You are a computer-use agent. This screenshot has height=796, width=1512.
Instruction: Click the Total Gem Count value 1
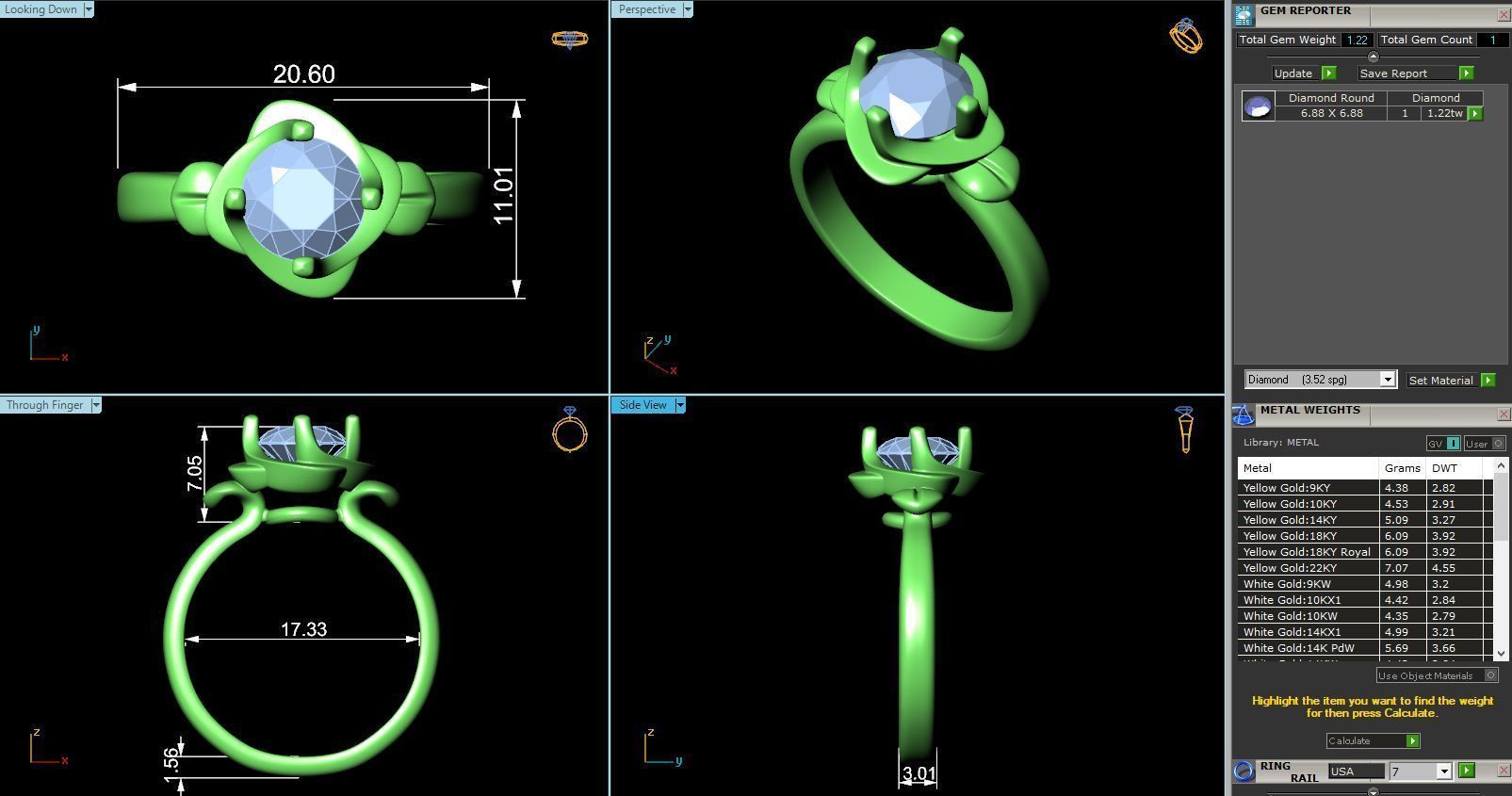click(1491, 40)
